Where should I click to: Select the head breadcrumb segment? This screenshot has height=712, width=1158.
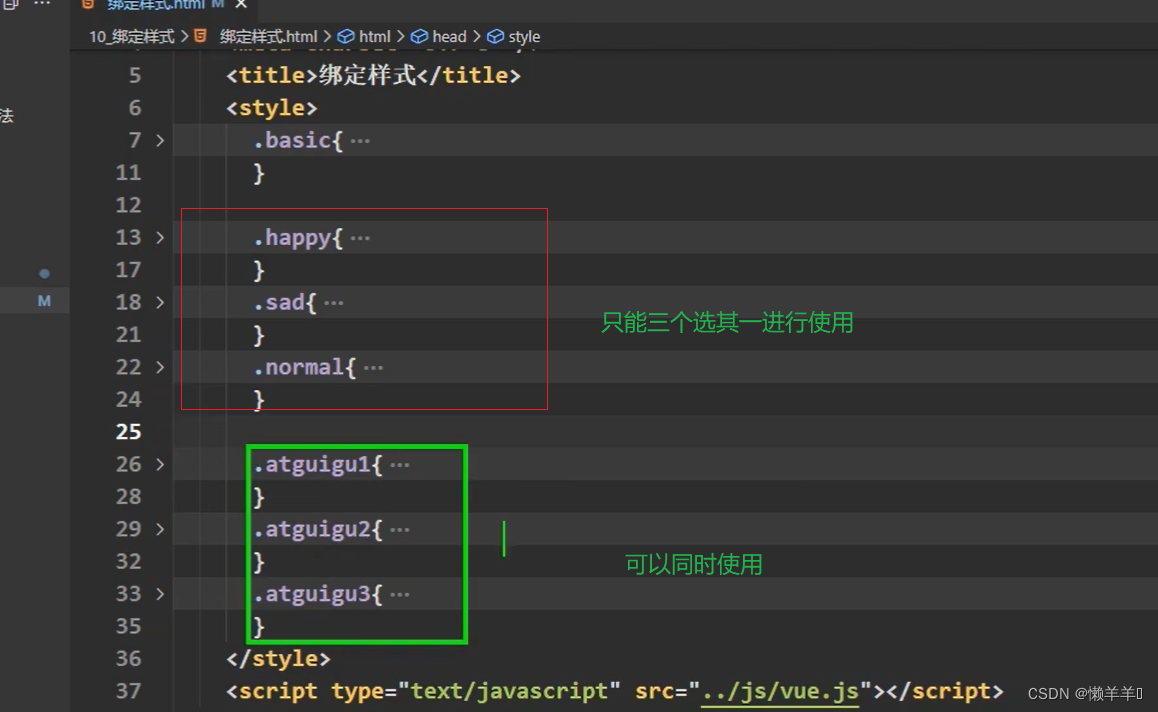click(449, 36)
